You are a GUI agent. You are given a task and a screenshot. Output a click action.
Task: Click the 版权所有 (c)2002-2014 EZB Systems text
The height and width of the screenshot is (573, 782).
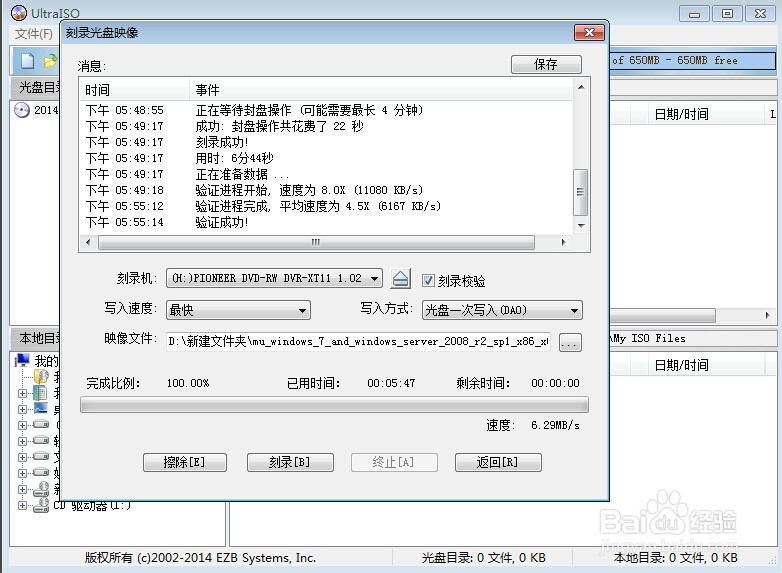(x=200, y=558)
